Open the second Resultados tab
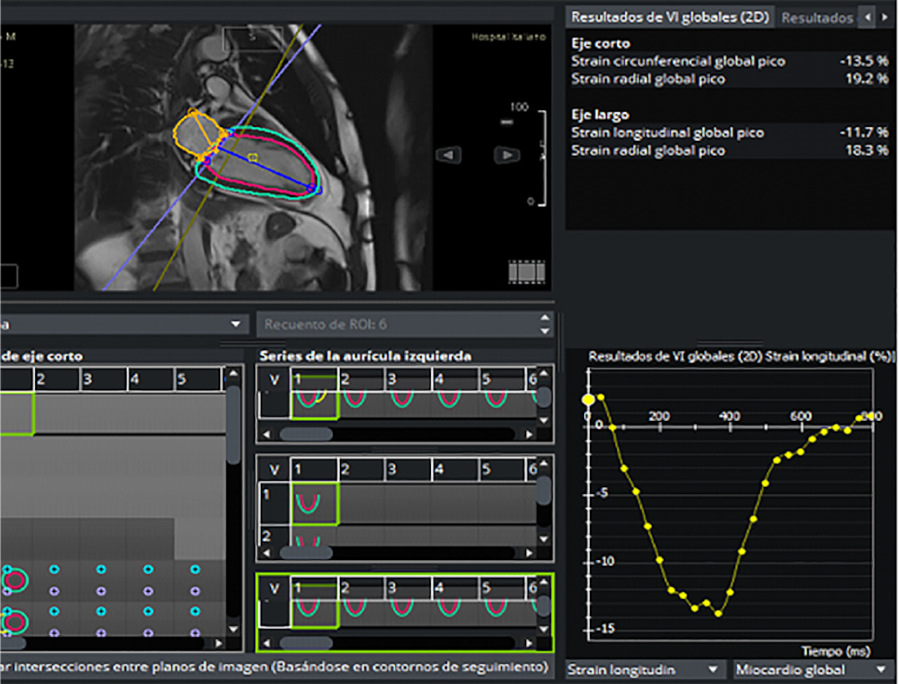Viewport: 900px width, 684px height. coord(816,18)
